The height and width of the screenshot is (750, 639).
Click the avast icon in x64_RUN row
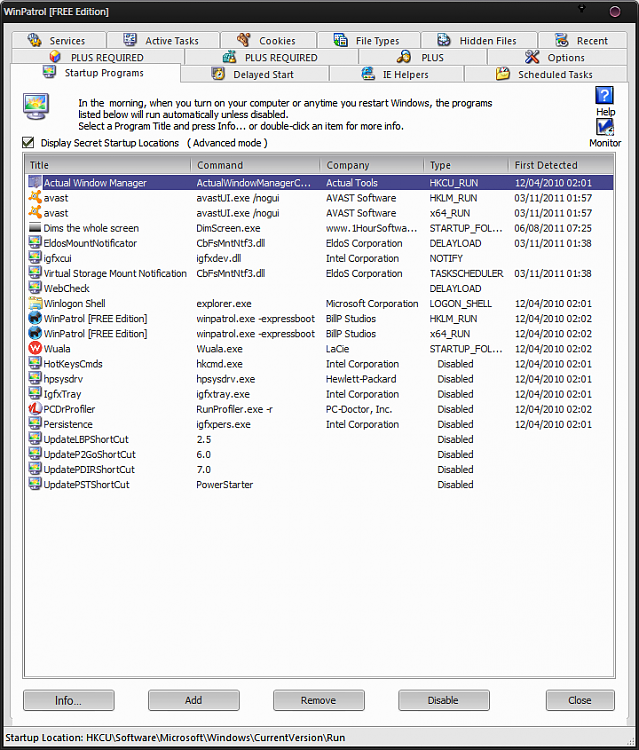tap(35, 213)
